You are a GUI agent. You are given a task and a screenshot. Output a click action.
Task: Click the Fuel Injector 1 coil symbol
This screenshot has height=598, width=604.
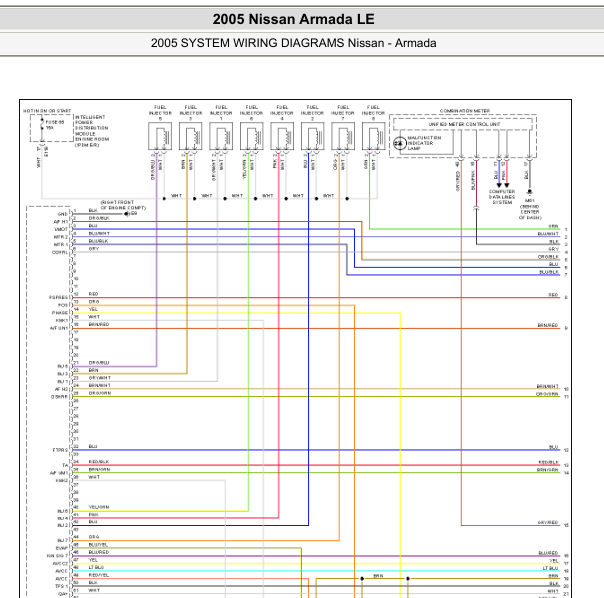click(x=221, y=136)
